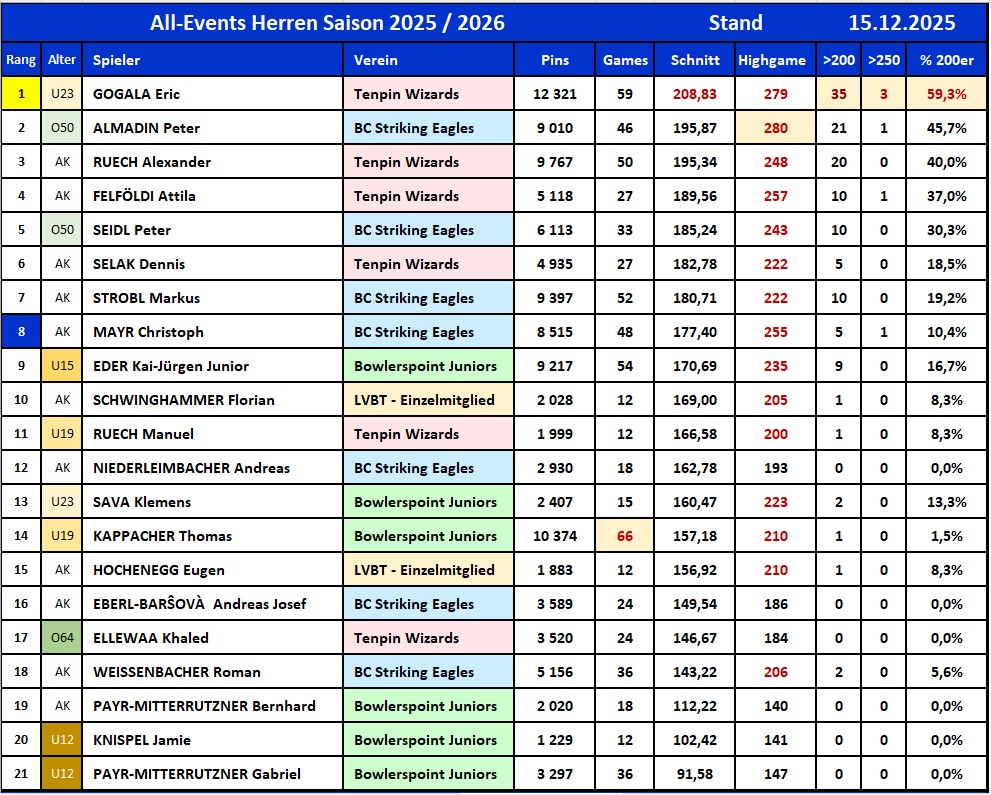Select the Pins value 10 374
This screenshot has height=795, width=991.
[x=554, y=536]
